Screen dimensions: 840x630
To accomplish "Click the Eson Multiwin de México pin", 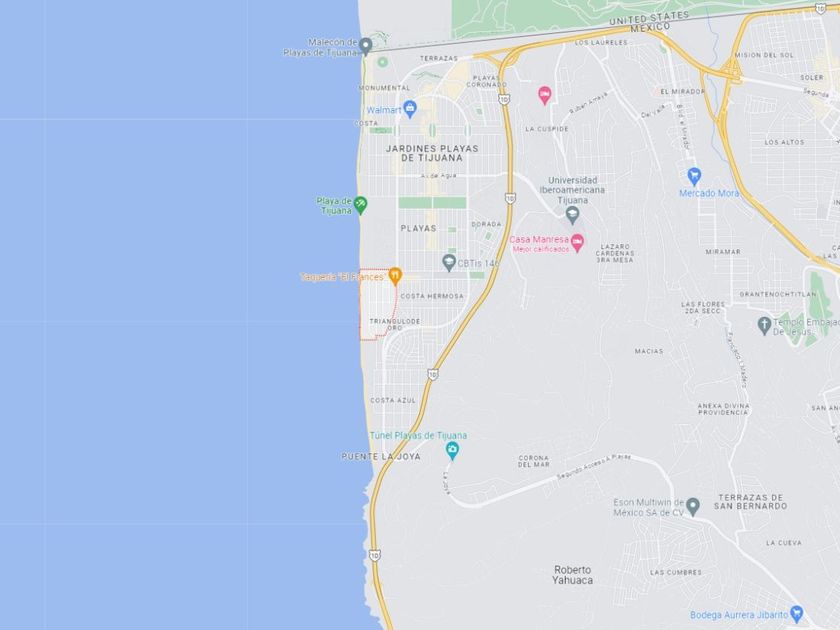I will click(x=693, y=506).
